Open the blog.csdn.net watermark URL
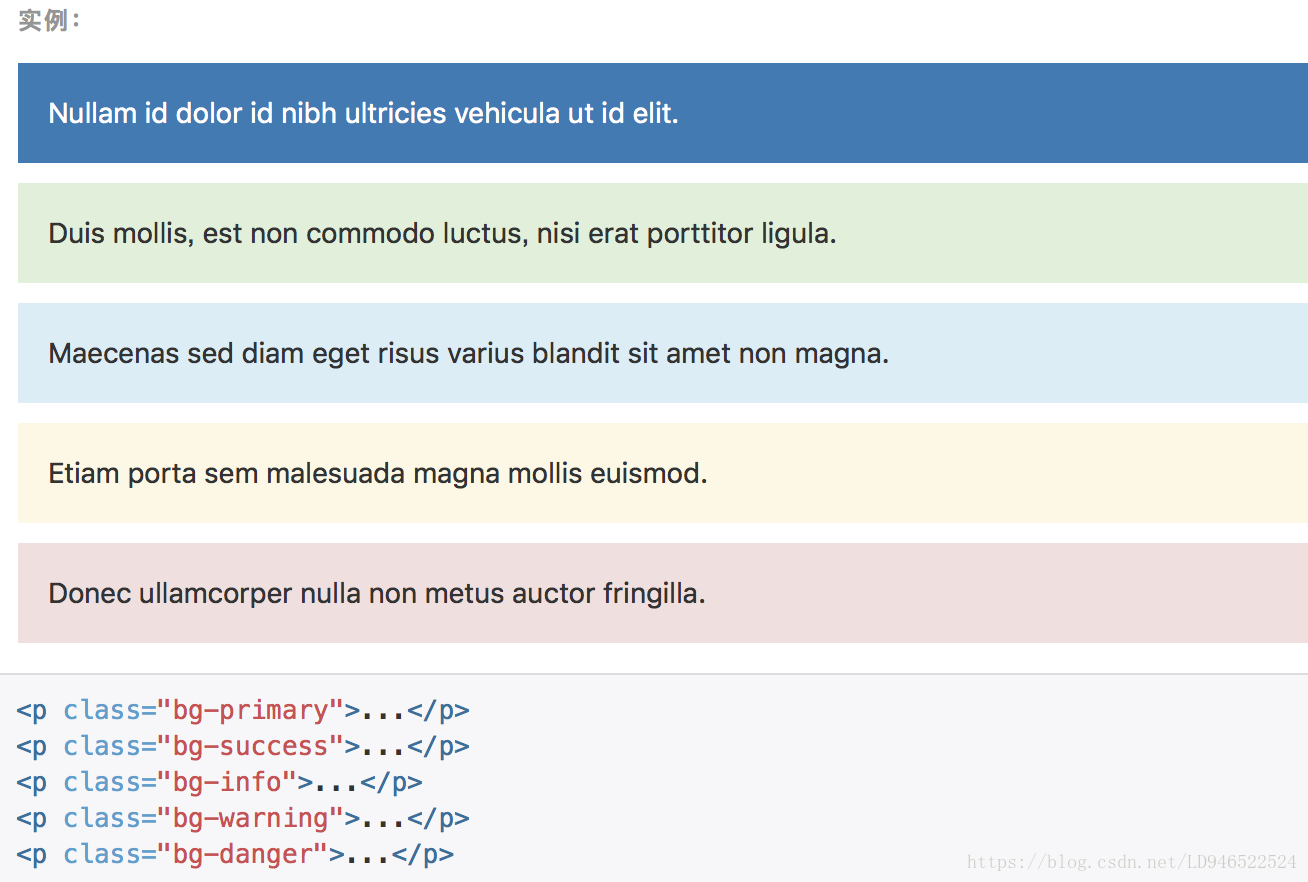Screen dimensions: 1308x882 (1132, 862)
